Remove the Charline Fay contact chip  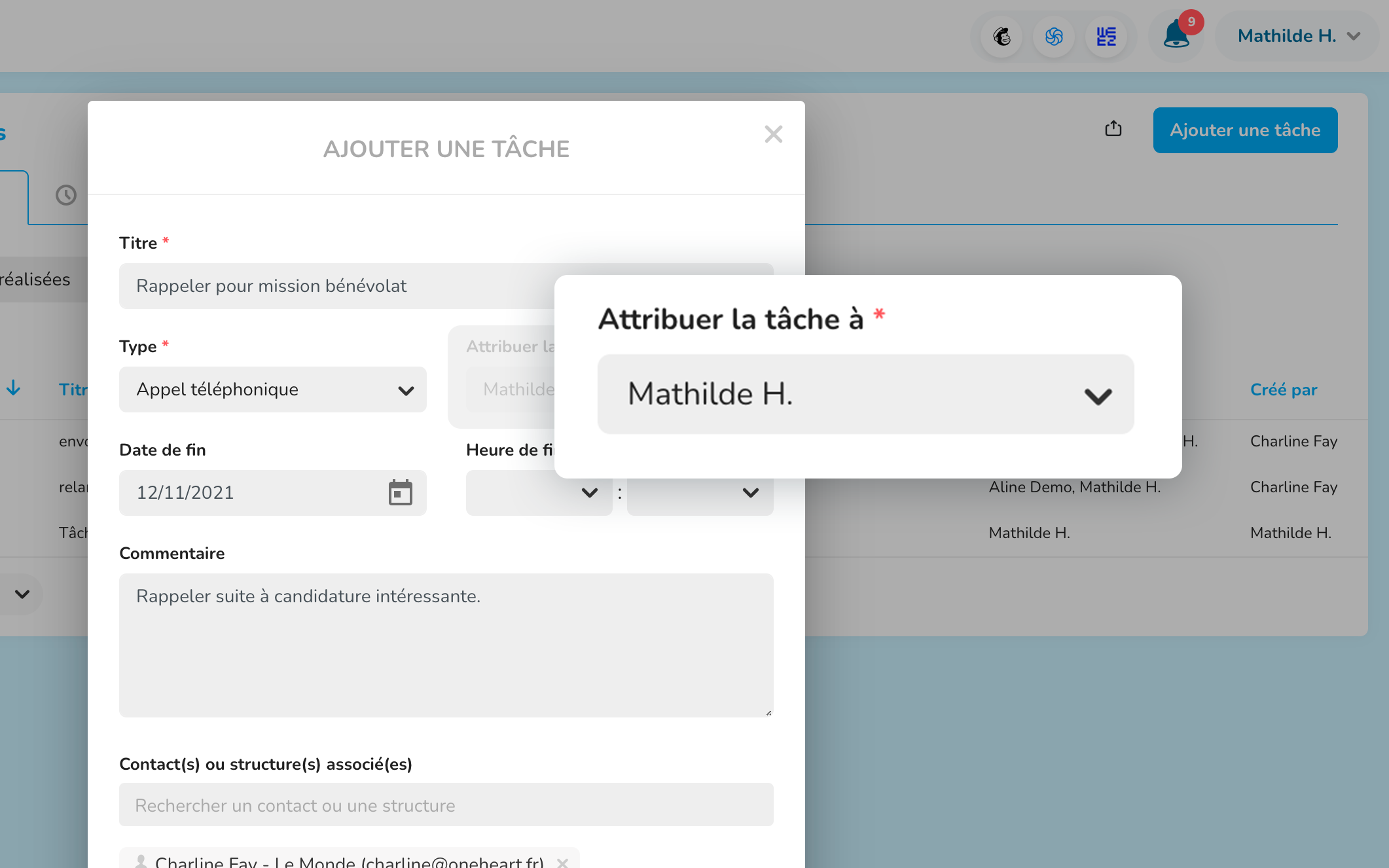[562, 862]
